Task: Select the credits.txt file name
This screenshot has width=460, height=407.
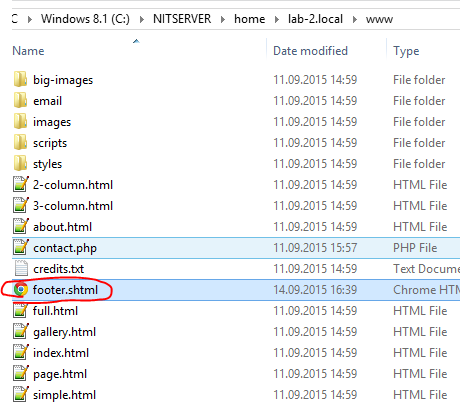Action: pyautogui.click(x=59, y=269)
